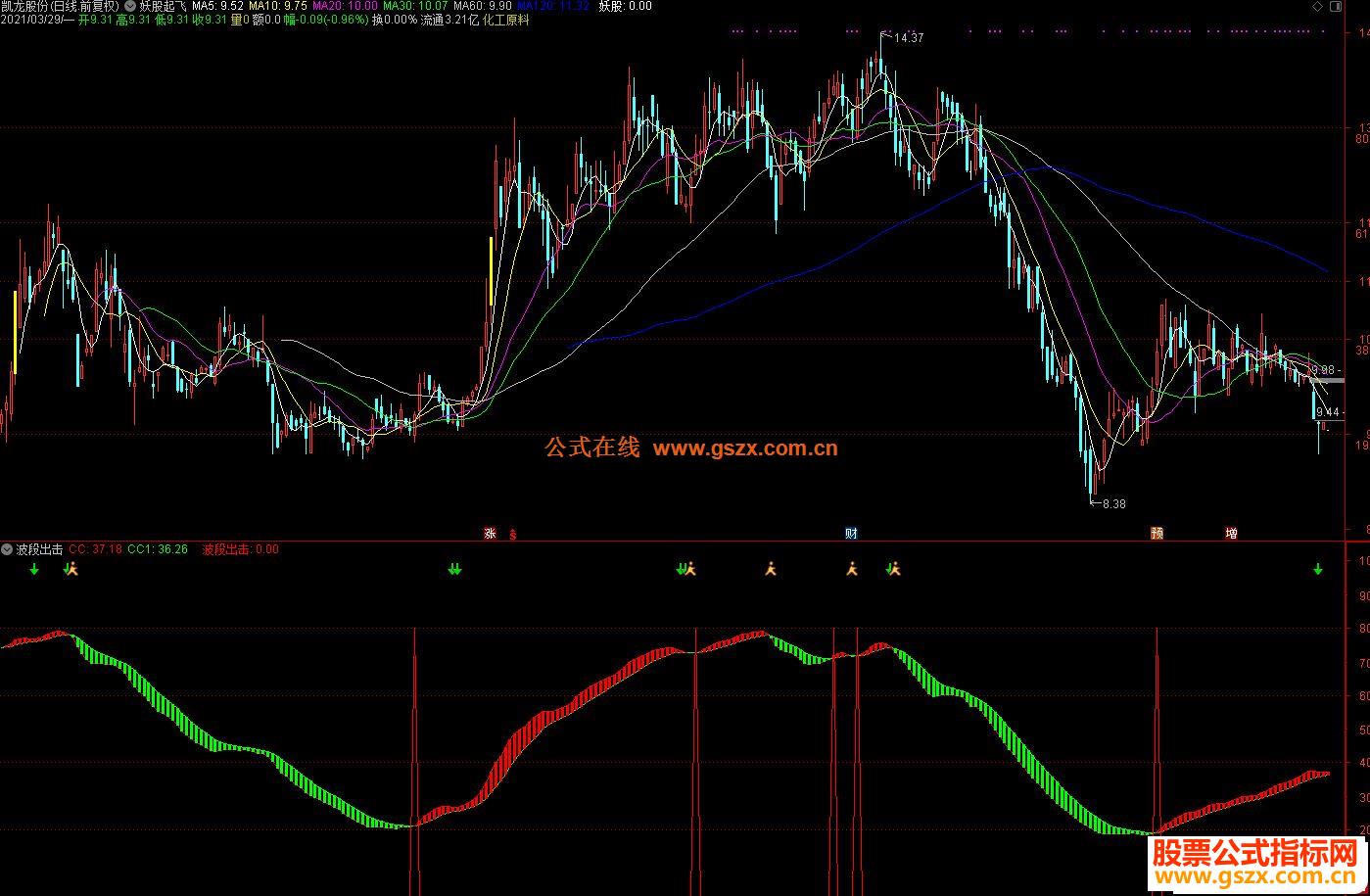The height and width of the screenshot is (896, 1370).
Task: Click the 高9.31 high price
Action: pyautogui.click(x=133, y=20)
